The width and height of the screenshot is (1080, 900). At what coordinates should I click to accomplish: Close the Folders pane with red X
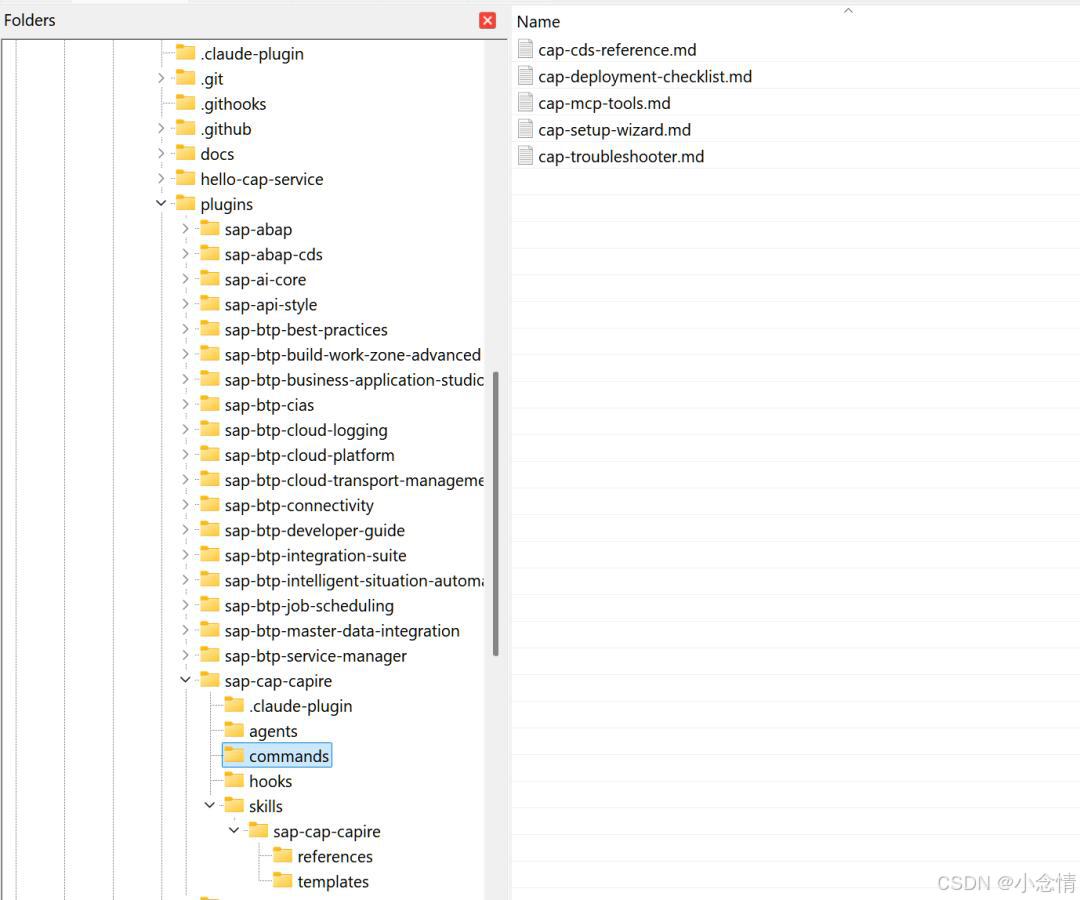pos(488,21)
